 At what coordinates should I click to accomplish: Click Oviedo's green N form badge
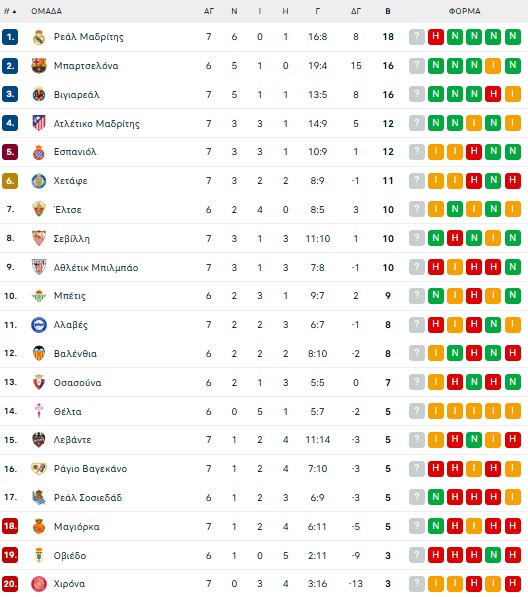click(x=493, y=555)
